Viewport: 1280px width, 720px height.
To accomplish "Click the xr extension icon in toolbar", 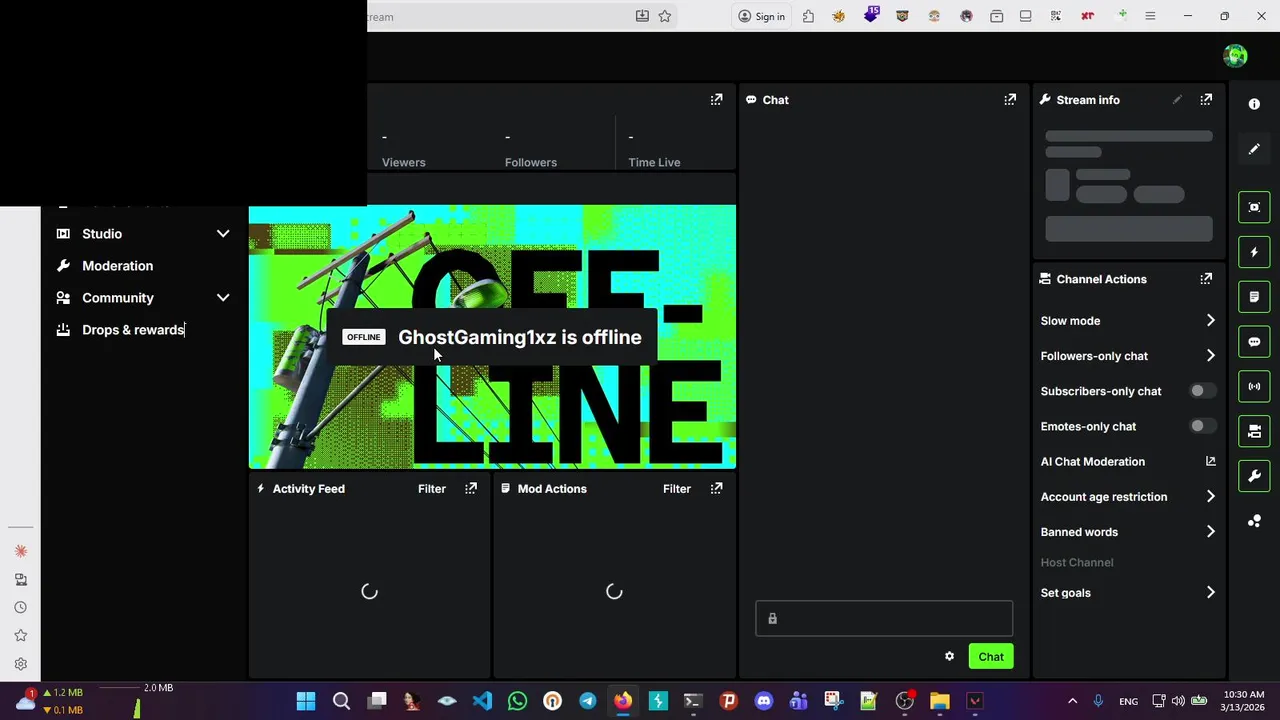I will [1087, 16].
